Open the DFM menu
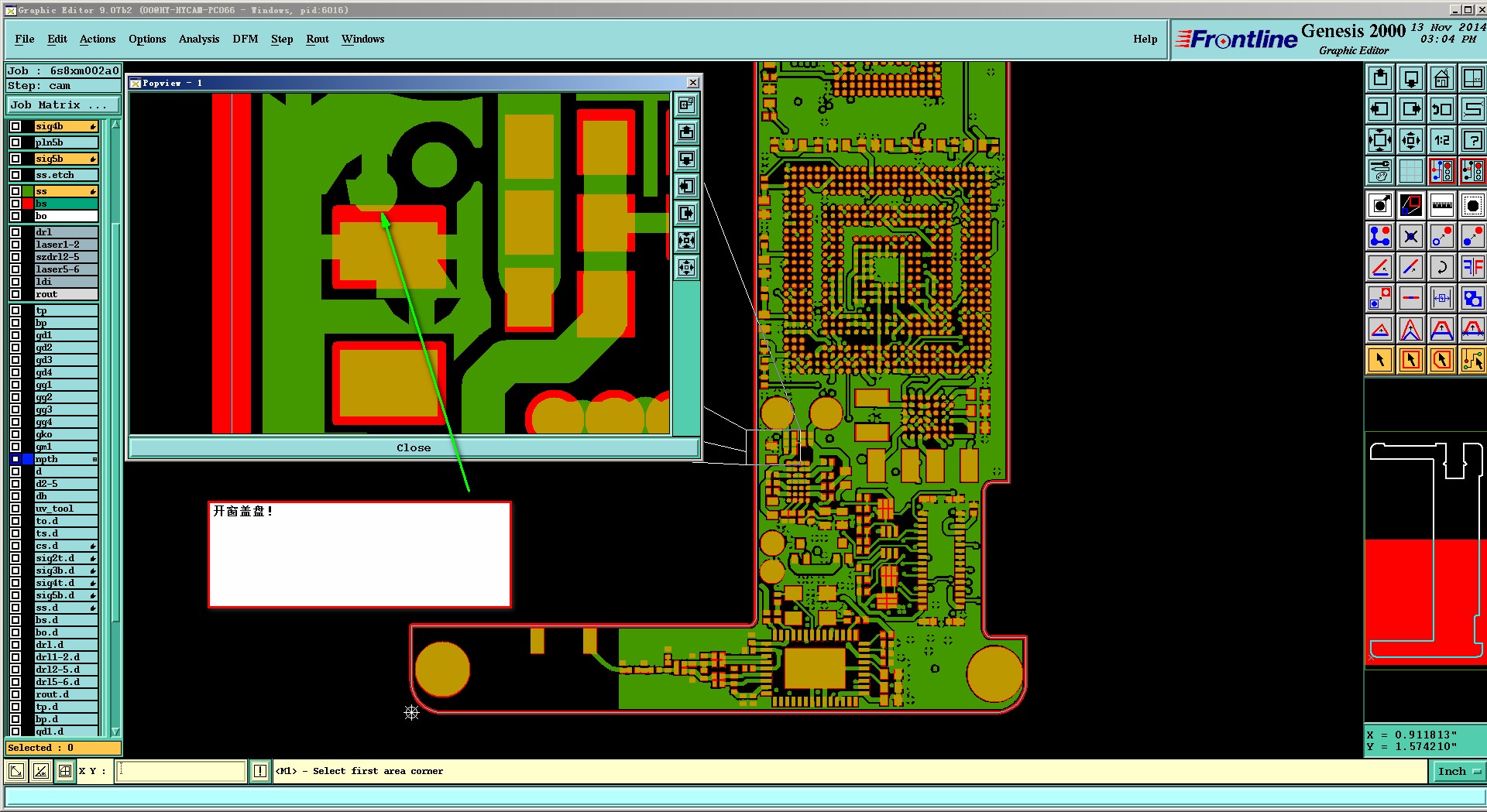 tap(246, 39)
